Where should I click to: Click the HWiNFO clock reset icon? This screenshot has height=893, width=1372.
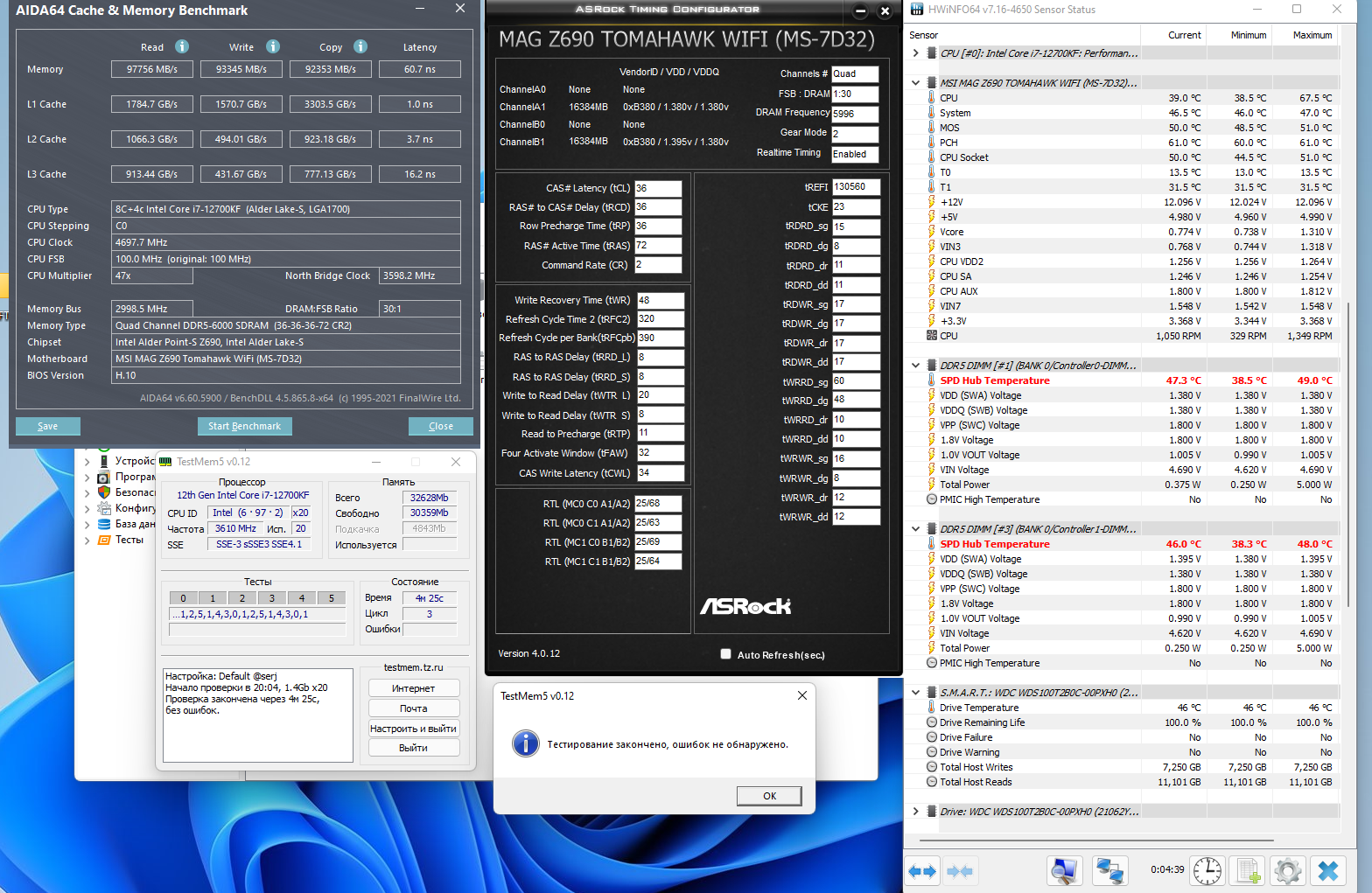[1207, 871]
